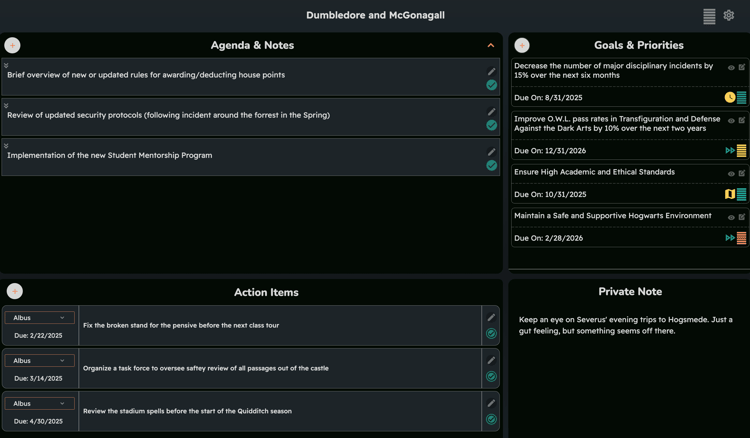Expand the house points agenda note
750x438 pixels.
click(x=6, y=65)
